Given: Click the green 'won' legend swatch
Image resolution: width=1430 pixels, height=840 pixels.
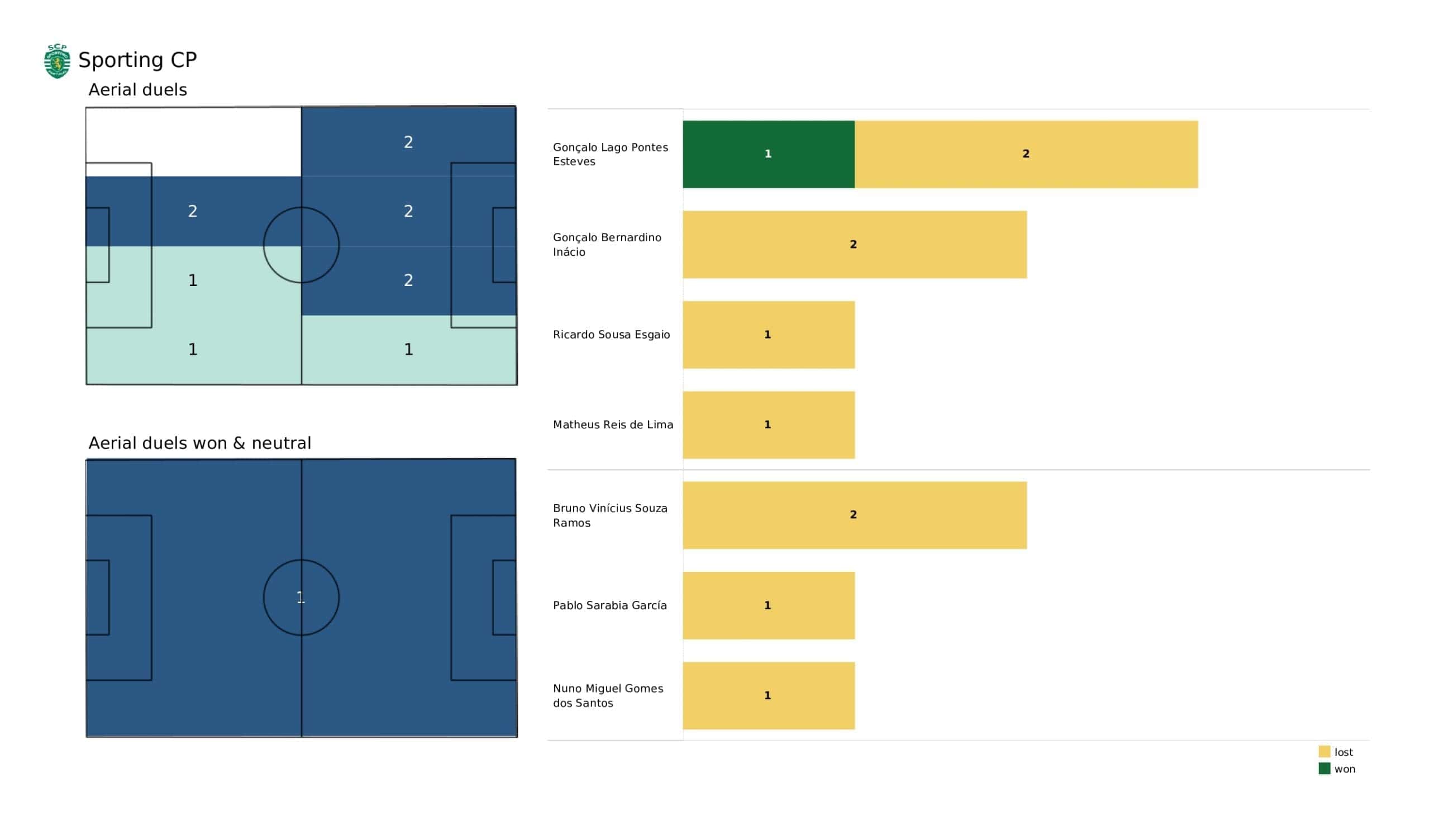Looking at the screenshot, I should click(1324, 769).
